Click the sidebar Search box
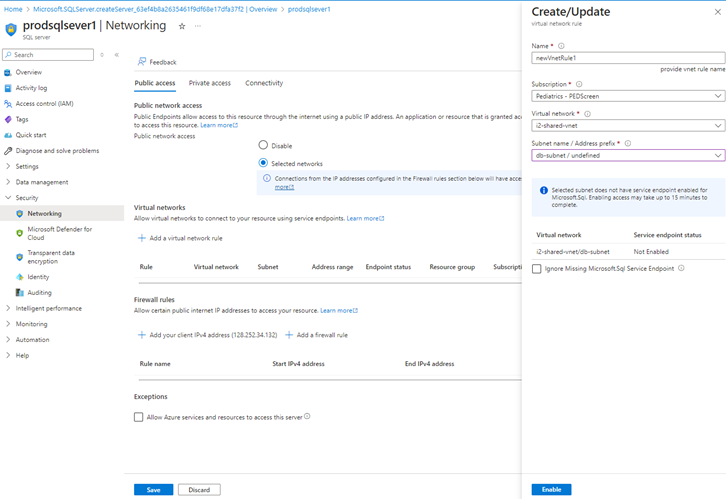726x499 pixels. click(48, 55)
